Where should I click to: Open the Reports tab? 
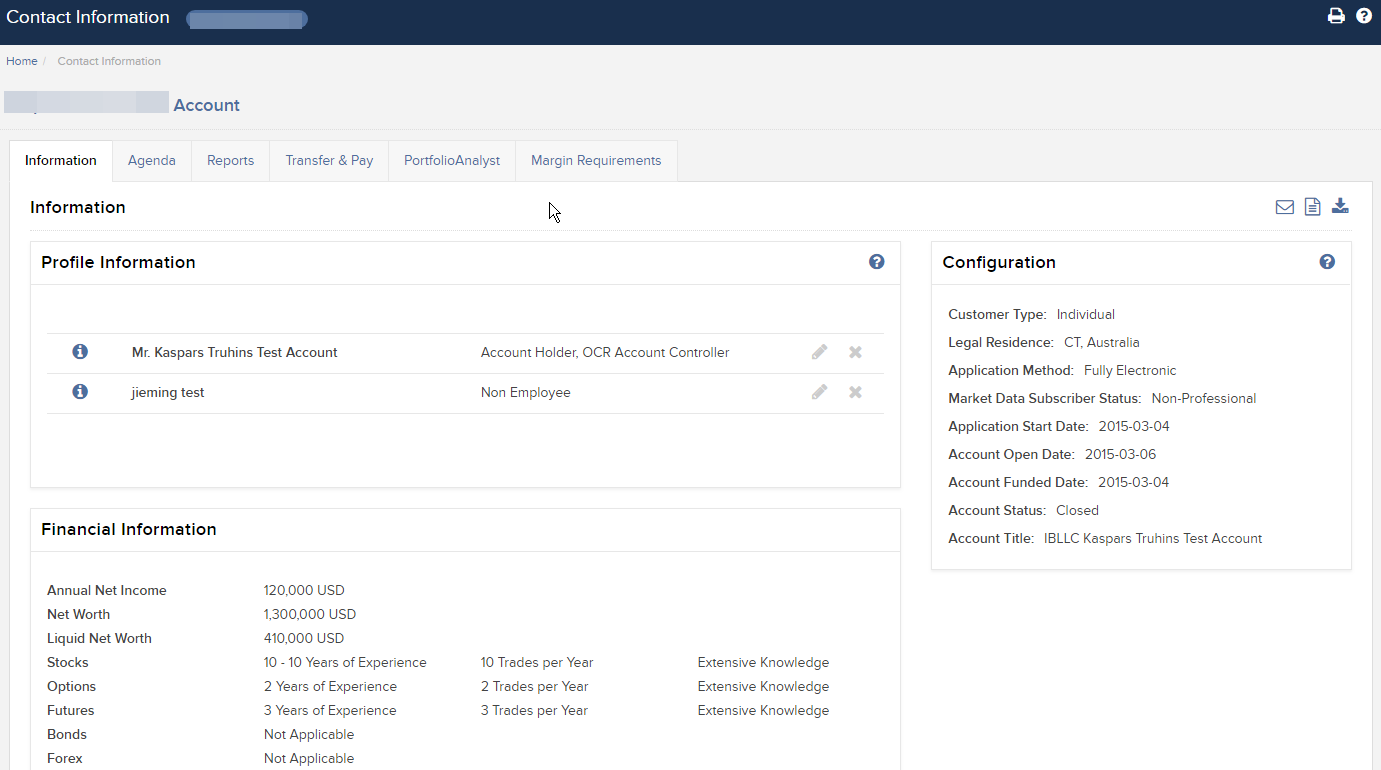click(x=230, y=161)
